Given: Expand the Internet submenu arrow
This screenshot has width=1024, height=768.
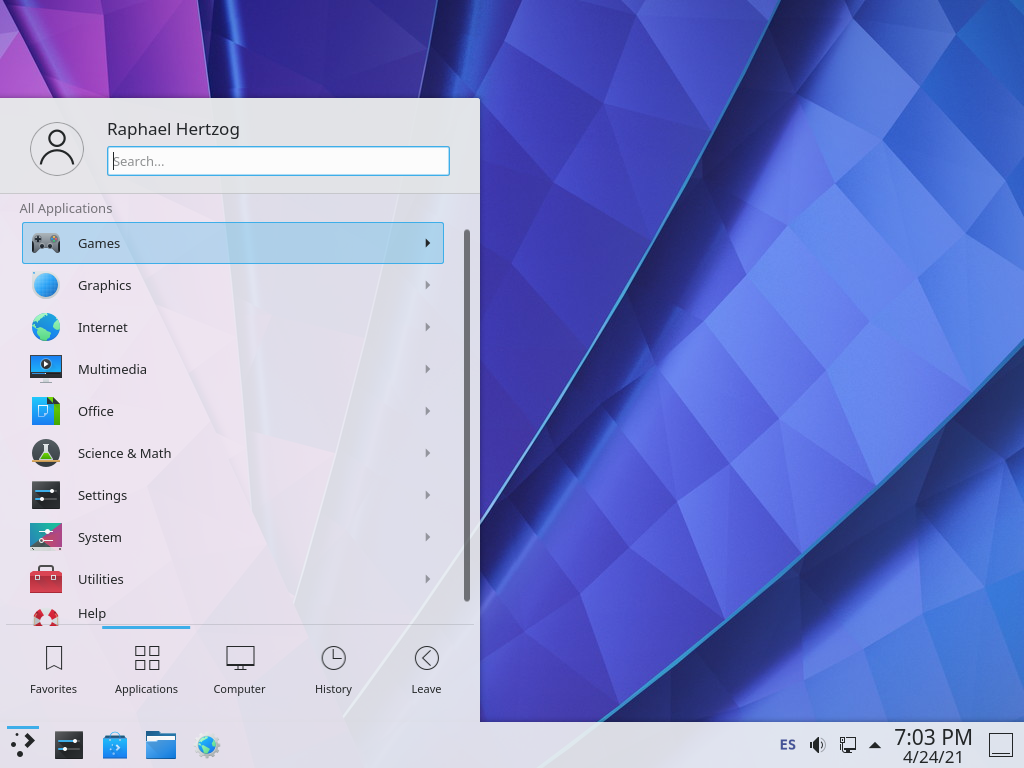Looking at the screenshot, I should click(428, 327).
